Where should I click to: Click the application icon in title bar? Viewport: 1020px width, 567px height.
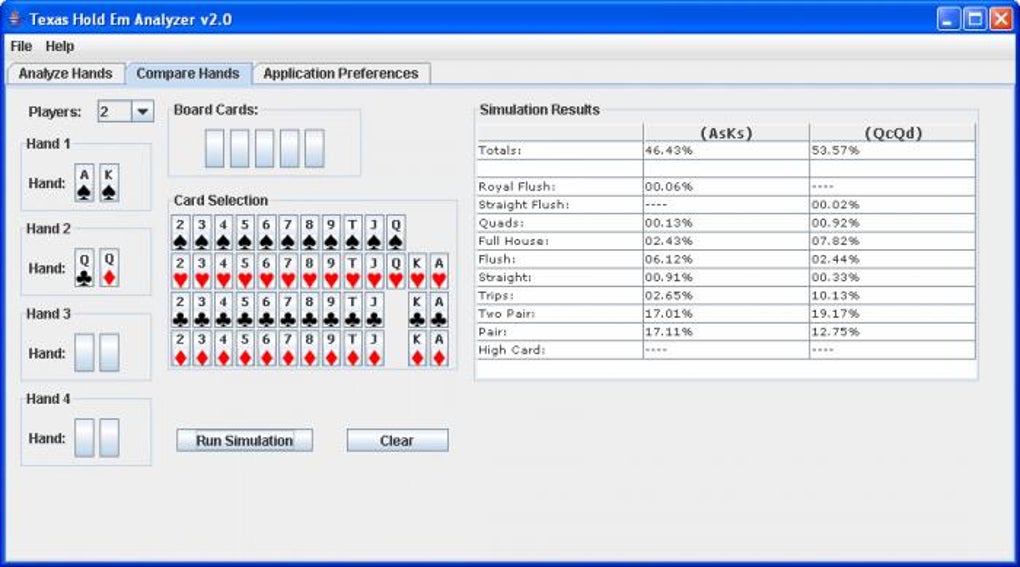(x=14, y=19)
